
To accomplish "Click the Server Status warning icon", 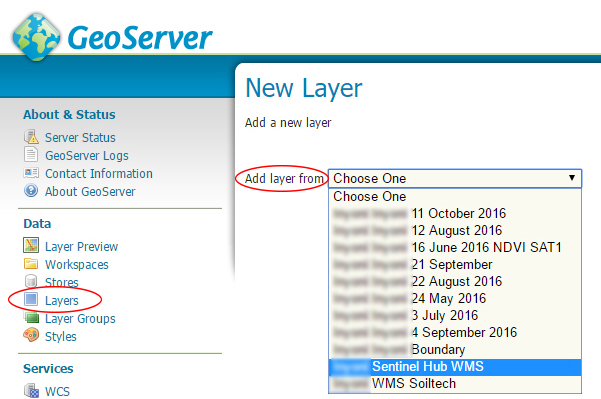I will pyautogui.click(x=31, y=137).
